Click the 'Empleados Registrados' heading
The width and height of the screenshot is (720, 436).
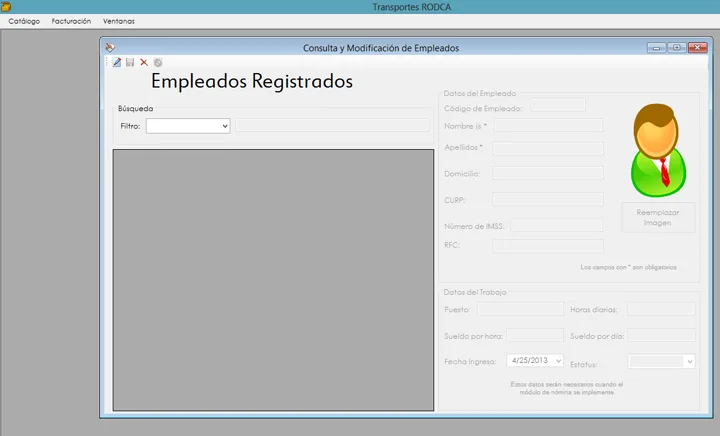point(252,81)
